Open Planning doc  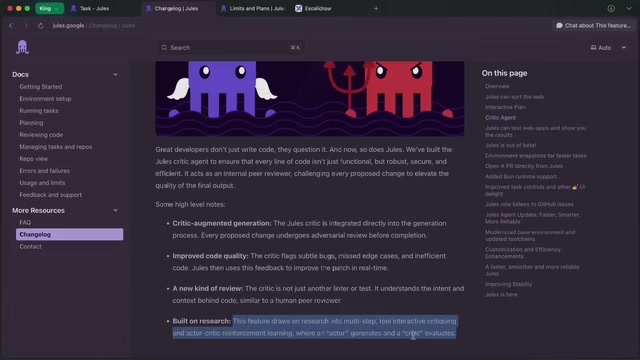point(31,122)
